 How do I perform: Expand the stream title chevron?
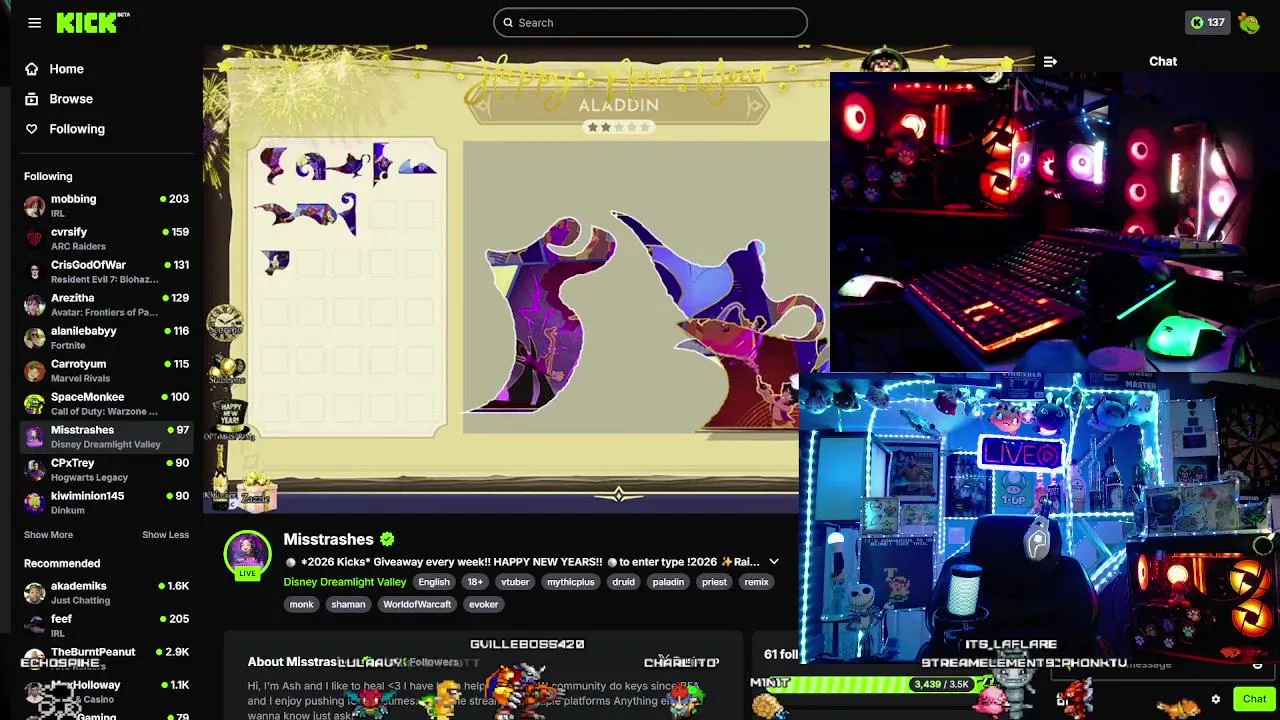coord(773,562)
